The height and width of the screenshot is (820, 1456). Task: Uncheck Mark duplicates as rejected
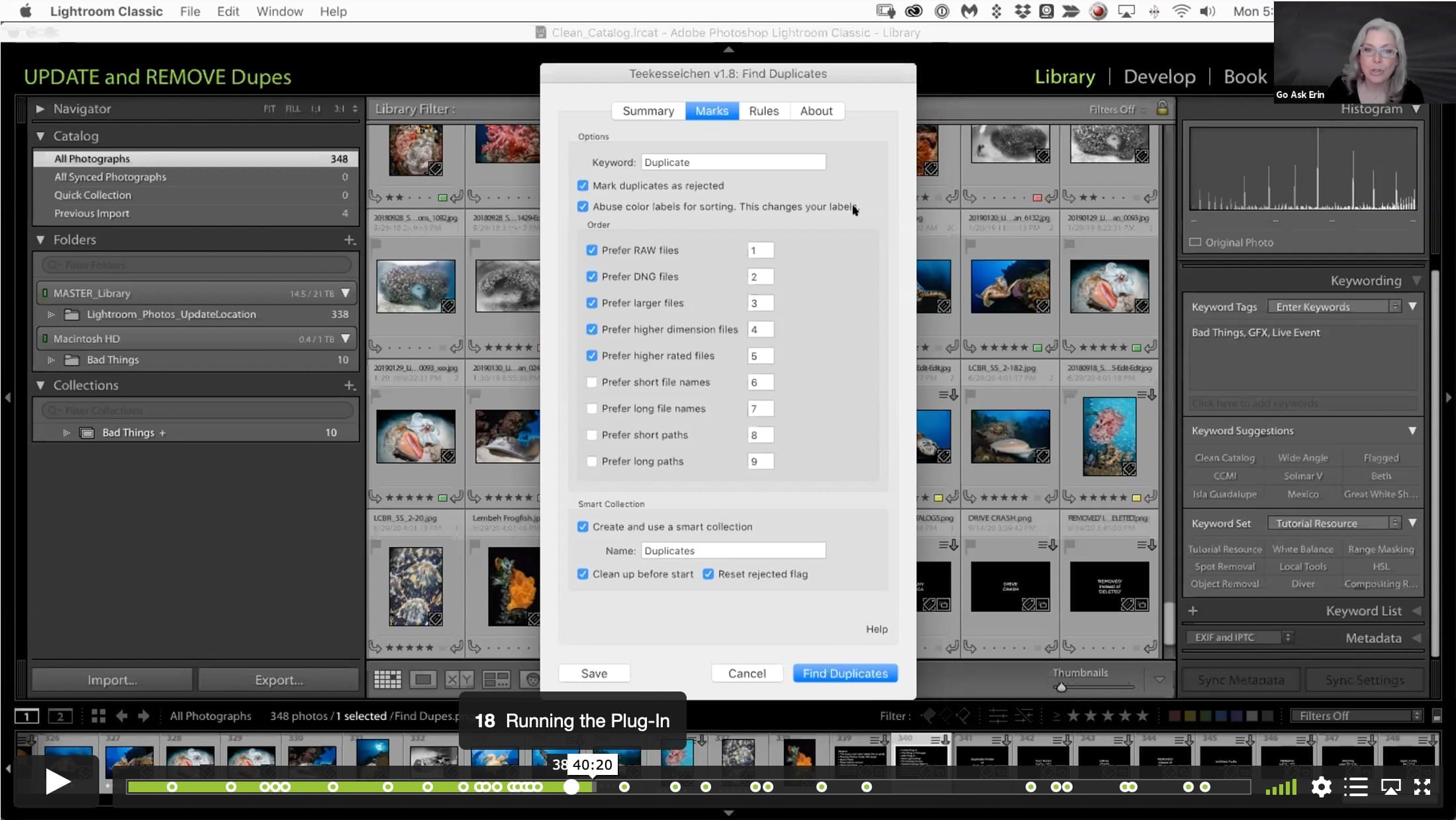[x=583, y=185]
